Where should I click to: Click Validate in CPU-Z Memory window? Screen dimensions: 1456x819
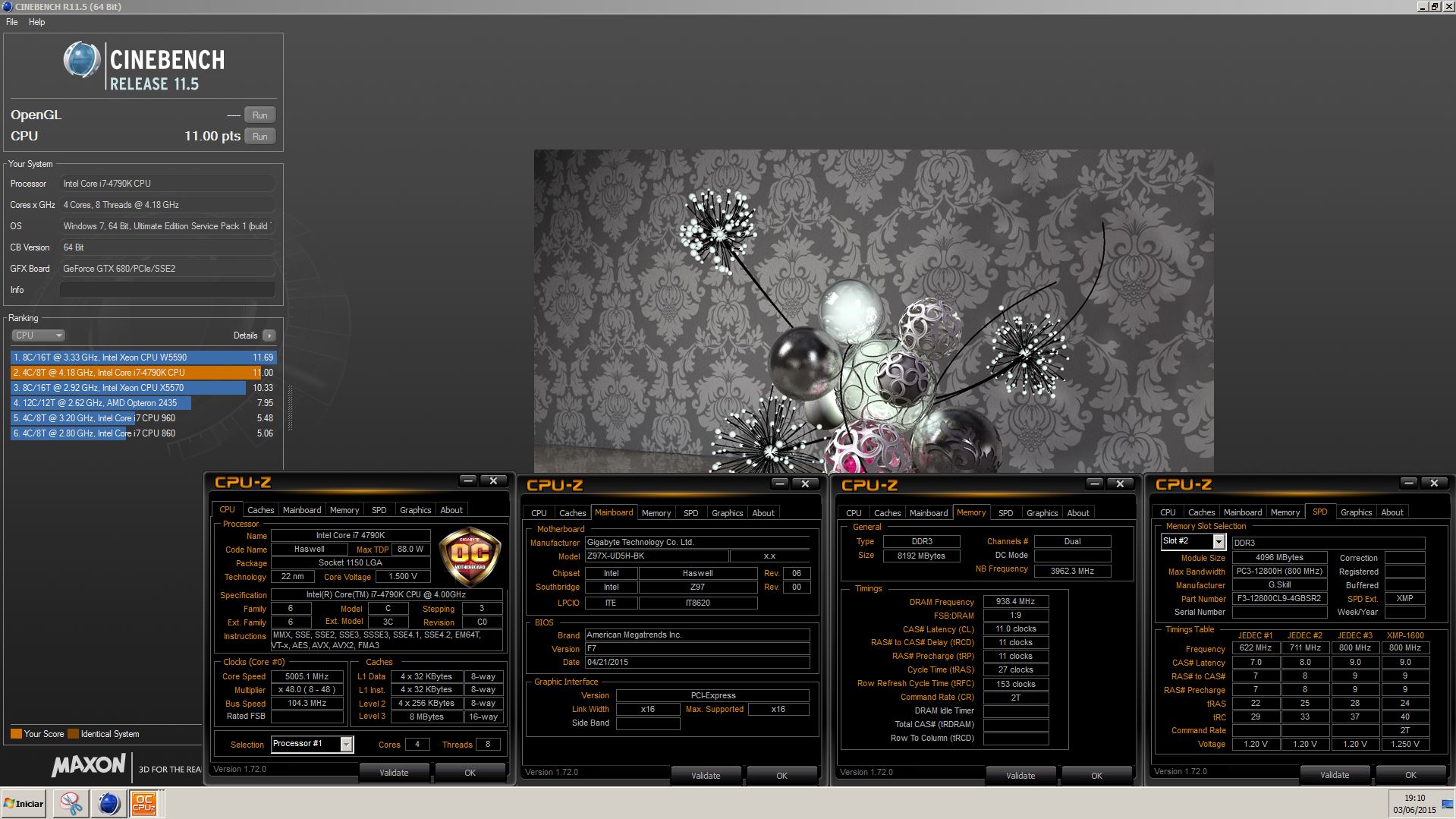coord(1020,776)
